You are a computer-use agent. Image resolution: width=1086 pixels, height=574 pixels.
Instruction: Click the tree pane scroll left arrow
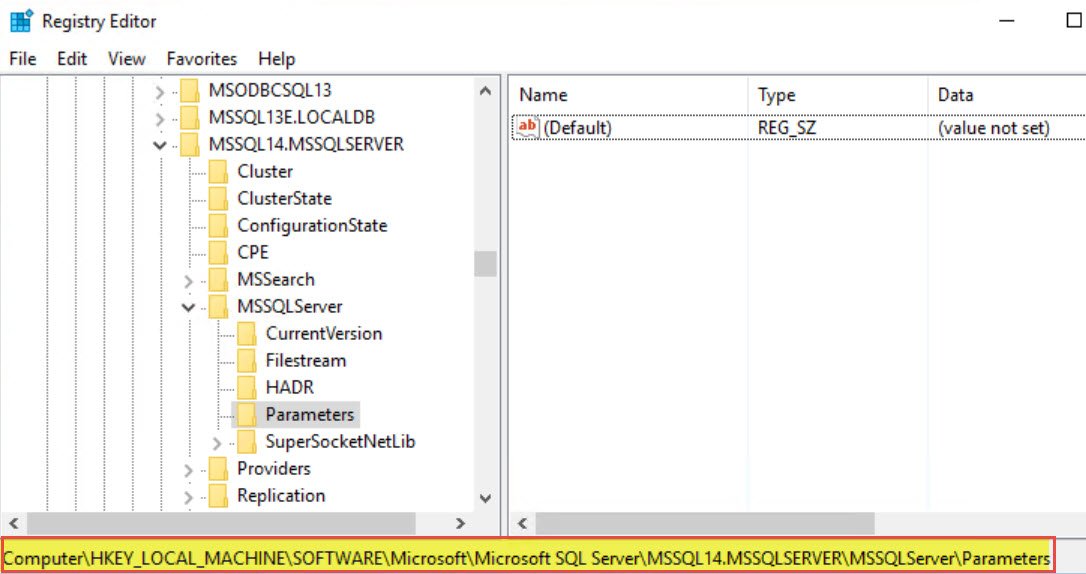pos(13,523)
